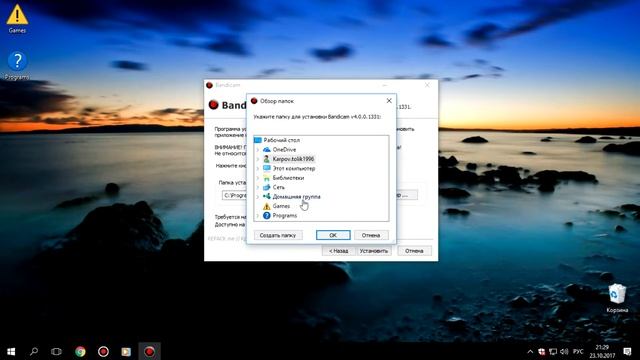Viewport: 640px width, 360px height.
Task: Expand the Сеть tree node
Action: (x=258, y=187)
